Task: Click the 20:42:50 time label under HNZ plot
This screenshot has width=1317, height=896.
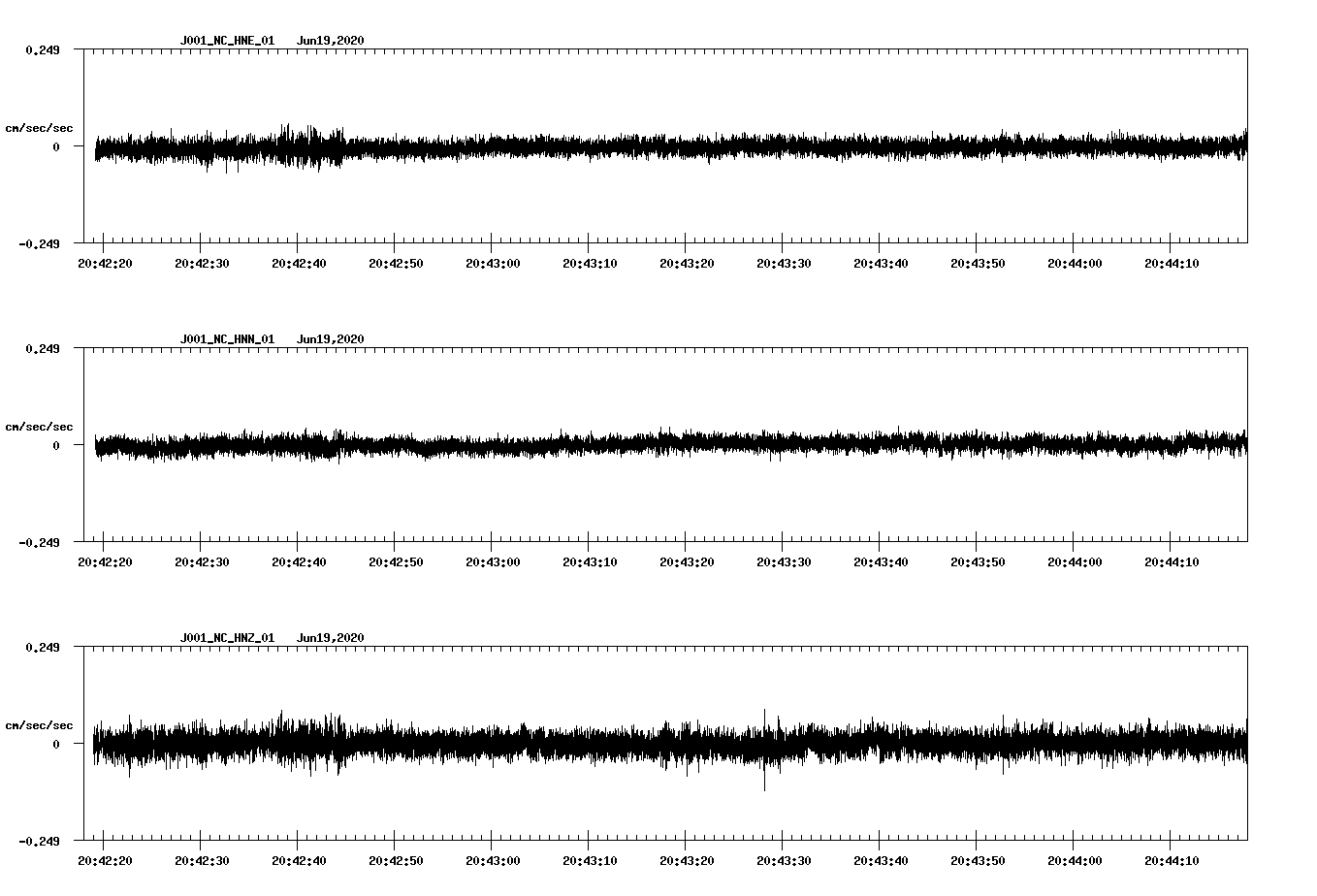Action: [x=396, y=861]
